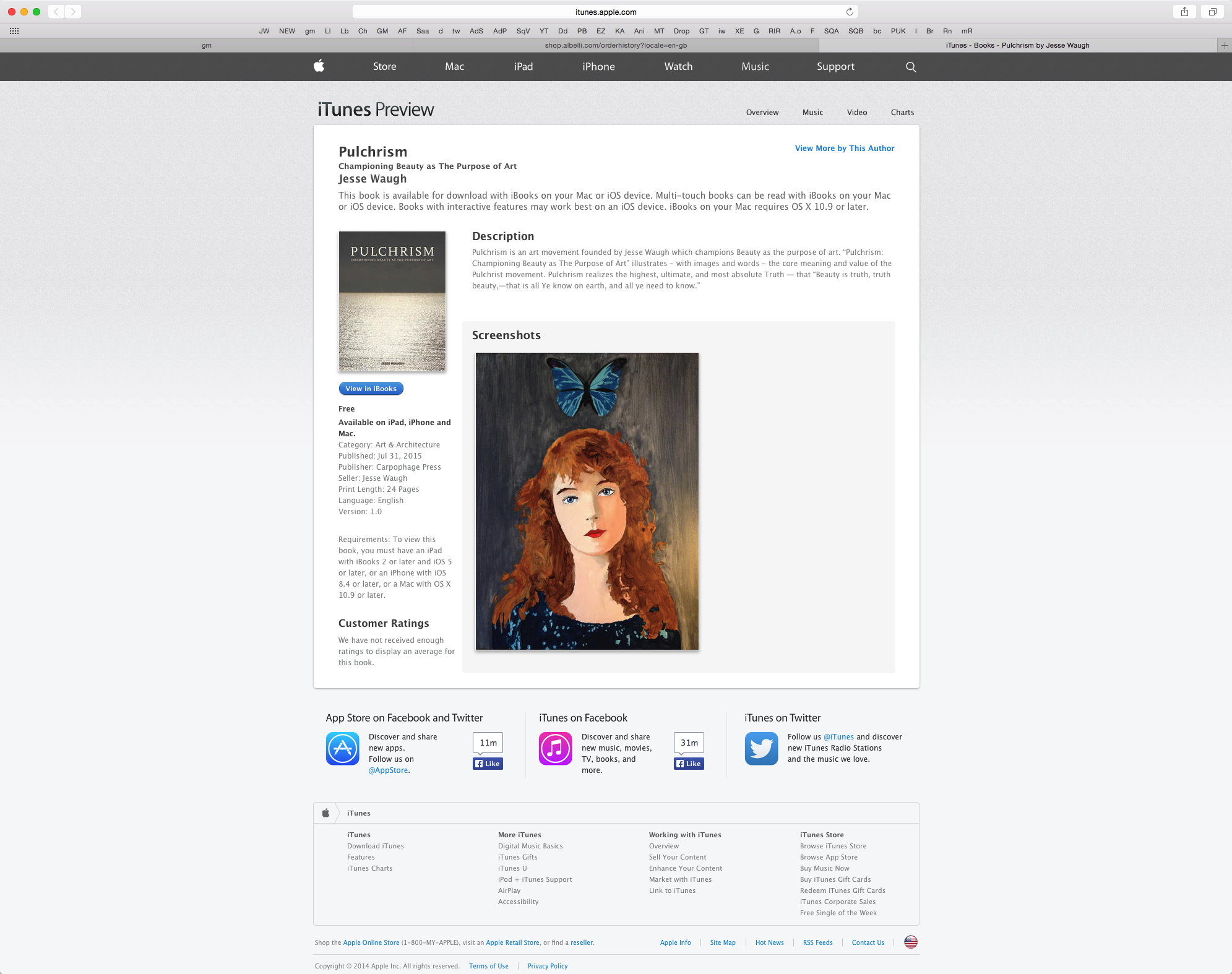The height and width of the screenshot is (974, 1232).
Task: Open the Apple Online Store link
Action: click(x=371, y=943)
